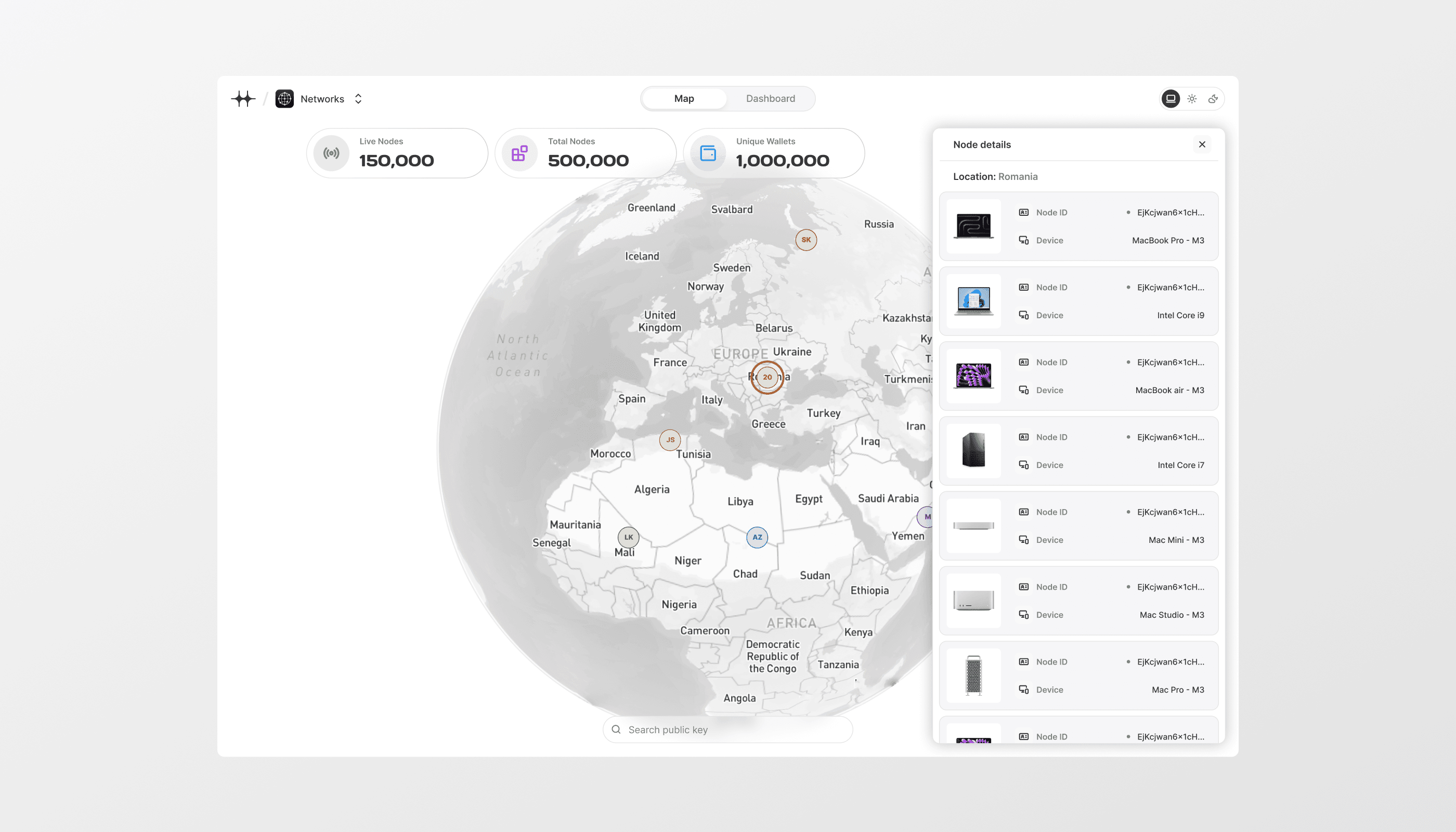The width and height of the screenshot is (1456, 832).
Task: Click Node ID icon in Mac Mini - M3 card
Action: pos(1024,512)
